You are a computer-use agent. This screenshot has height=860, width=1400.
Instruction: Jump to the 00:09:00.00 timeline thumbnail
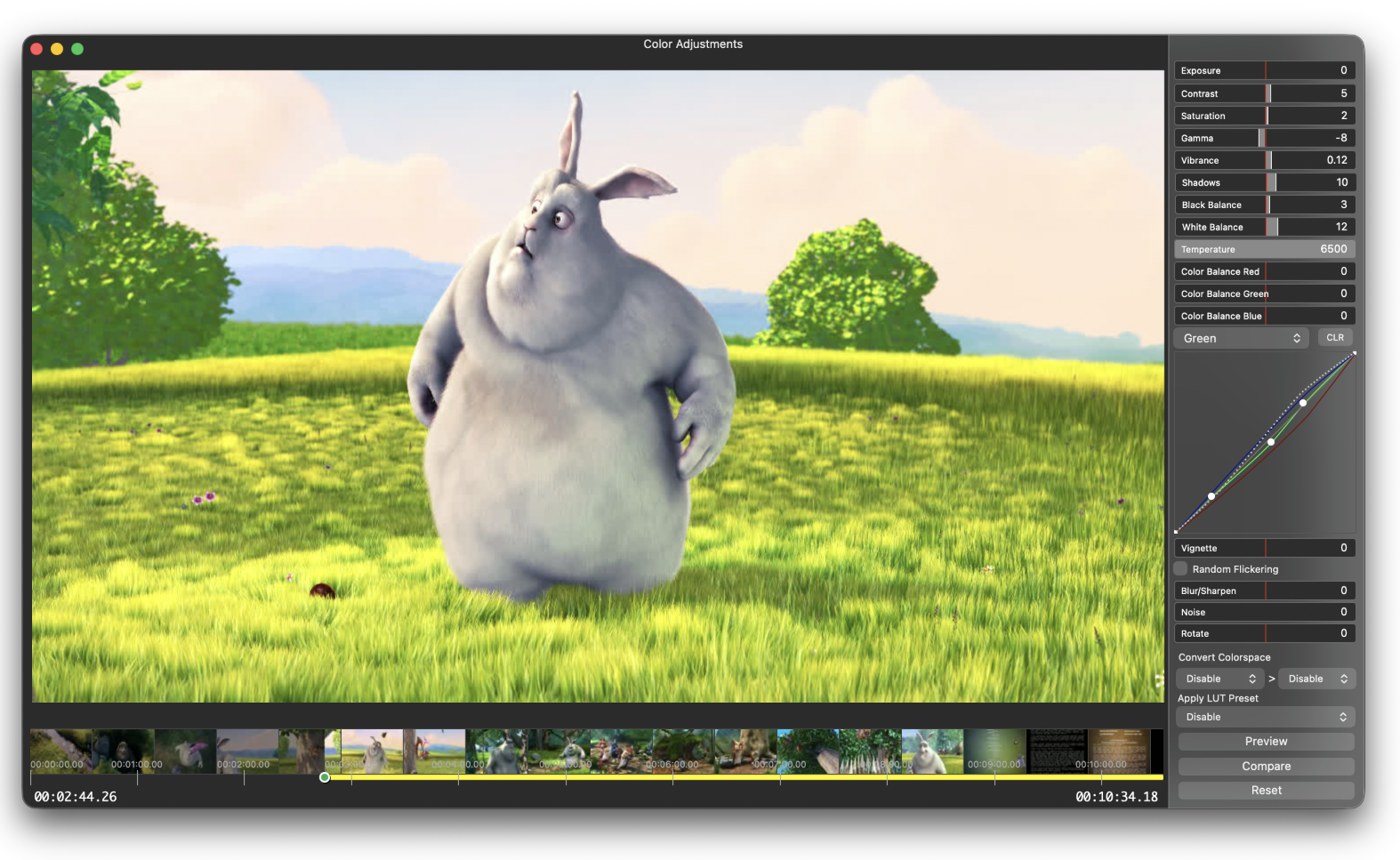tap(994, 751)
